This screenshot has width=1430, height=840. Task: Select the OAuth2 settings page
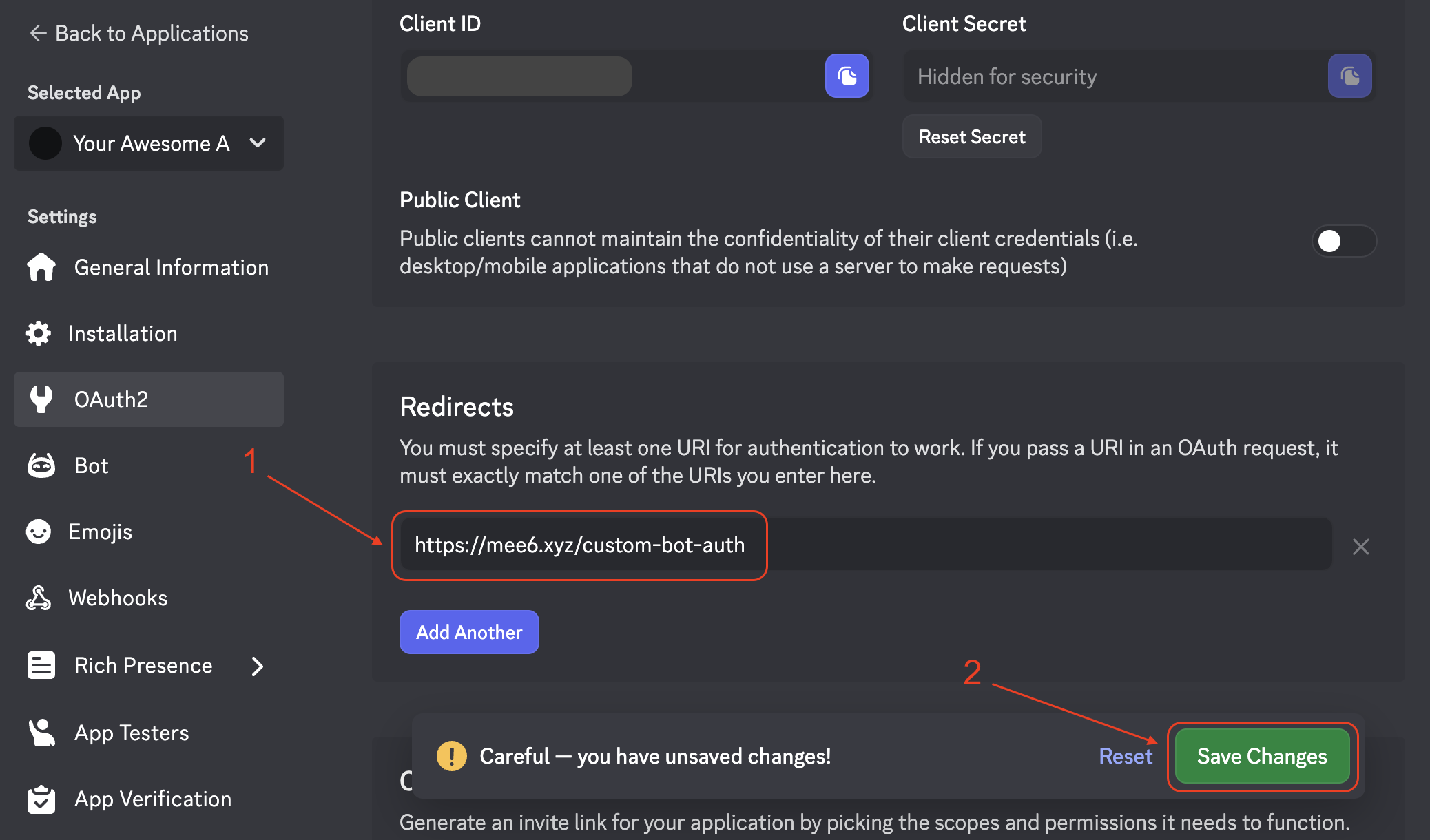coord(149,399)
